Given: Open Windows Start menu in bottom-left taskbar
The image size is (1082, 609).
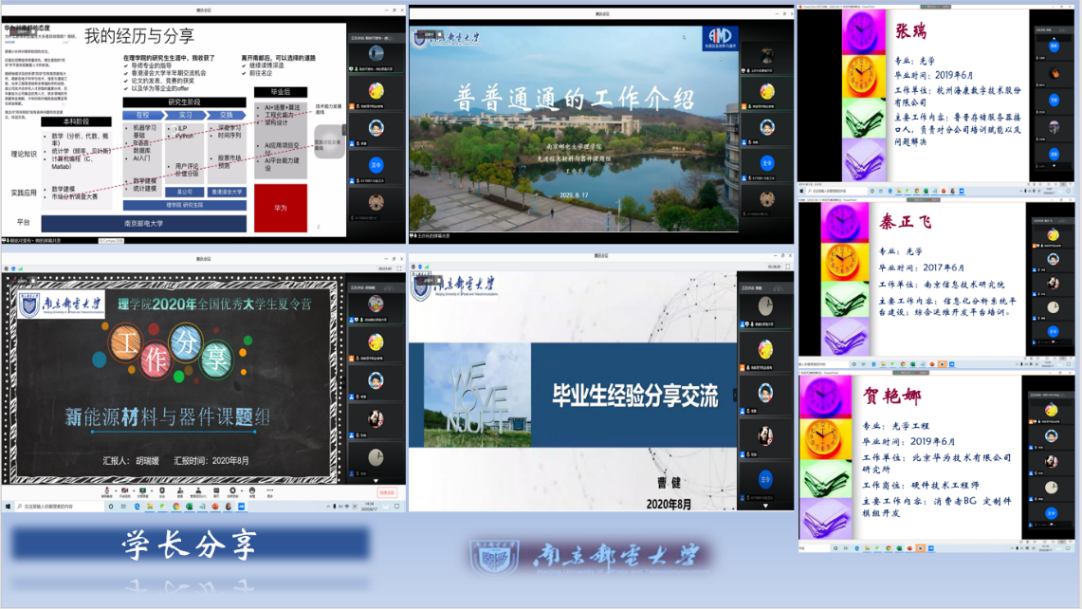Looking at the screenshot, I should [6, 507].
